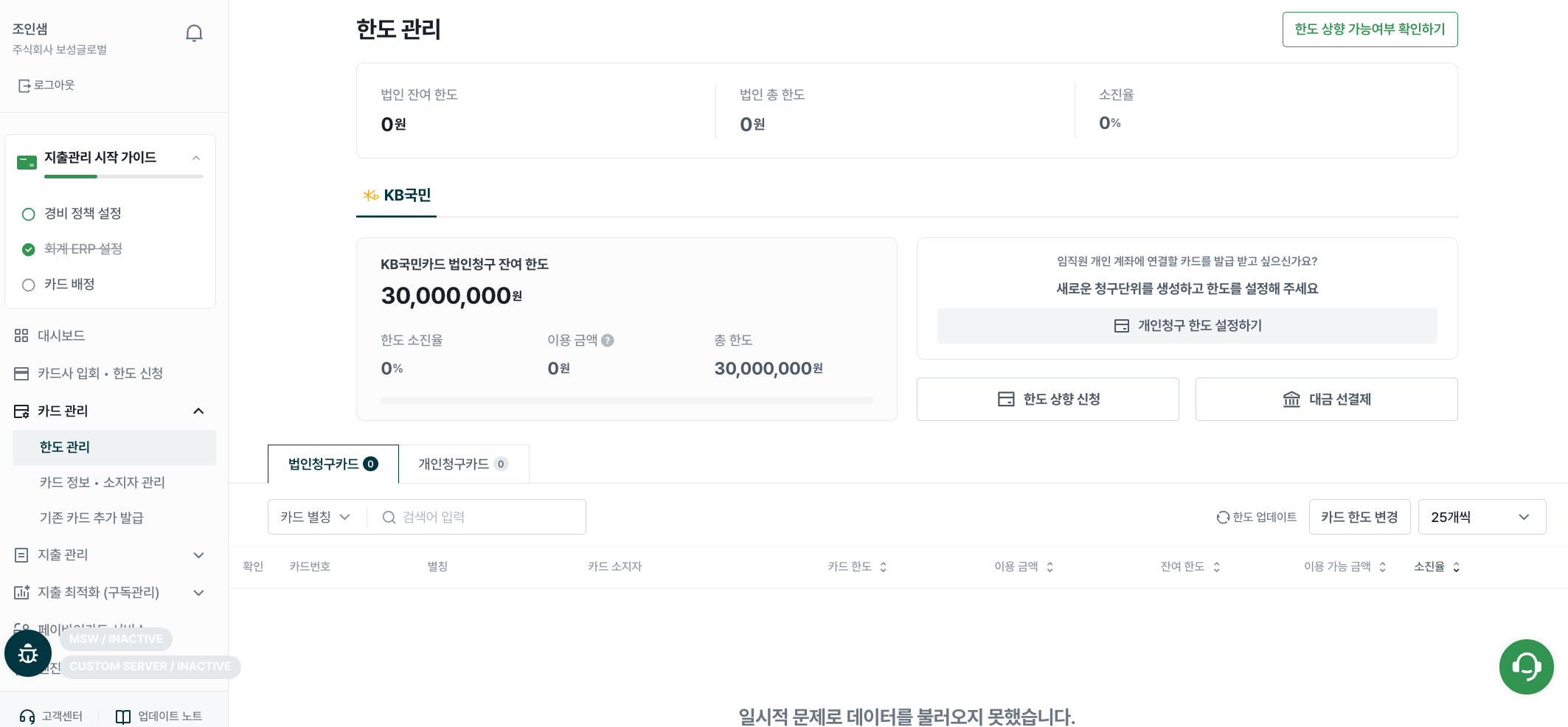Click the 고객센터 headset icon
Viewport: 1568px width, 727px height.
click(x=27, y=717)
